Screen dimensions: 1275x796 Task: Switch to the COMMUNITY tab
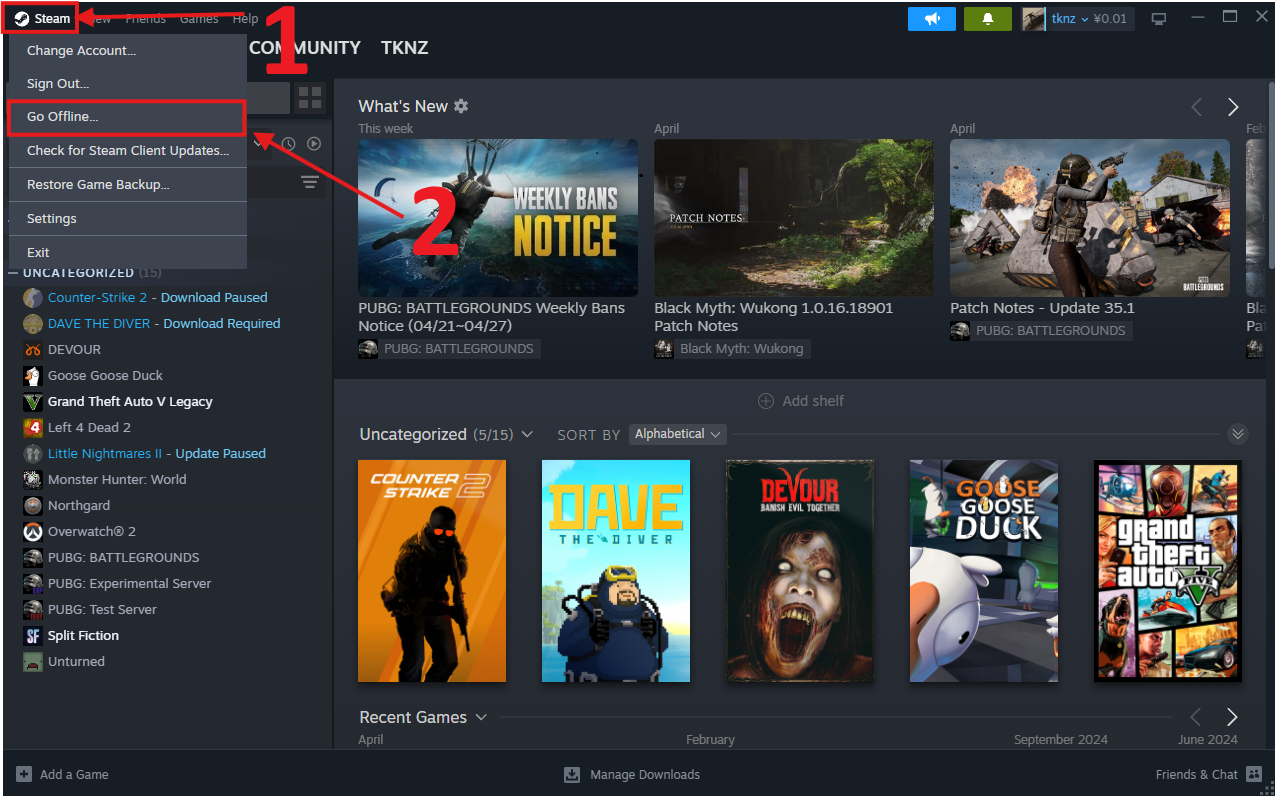(x=304, y=47)
